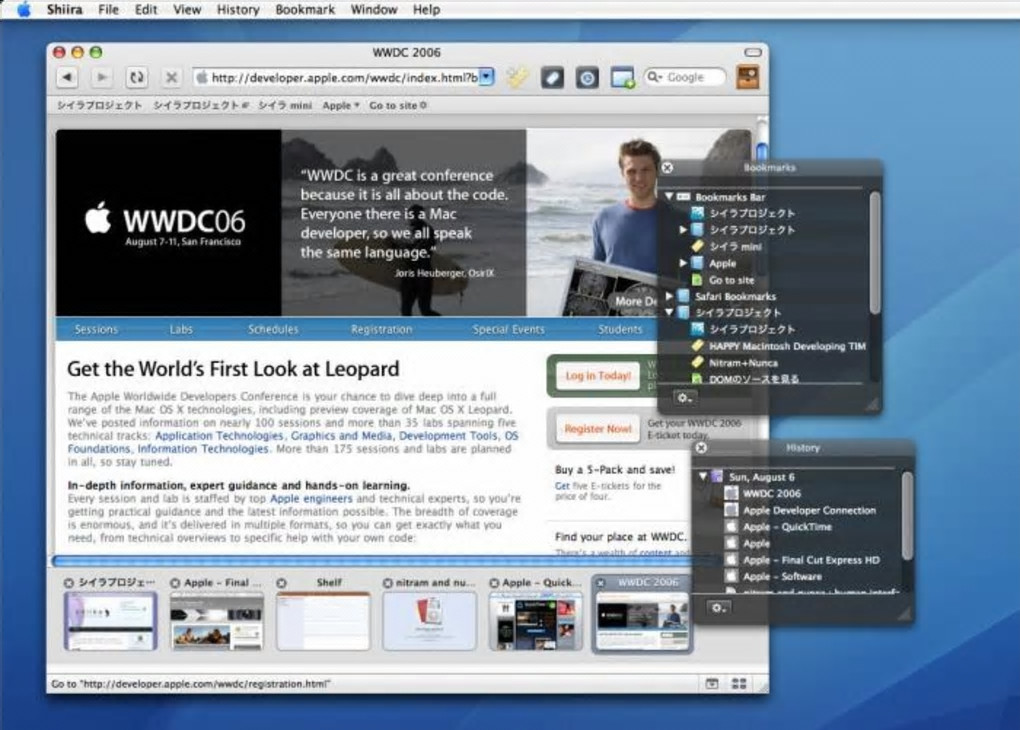Click the History panel scrollbar
This screenshot has height=730, width=1020.
pyautogui.click(x=907, y=515)
